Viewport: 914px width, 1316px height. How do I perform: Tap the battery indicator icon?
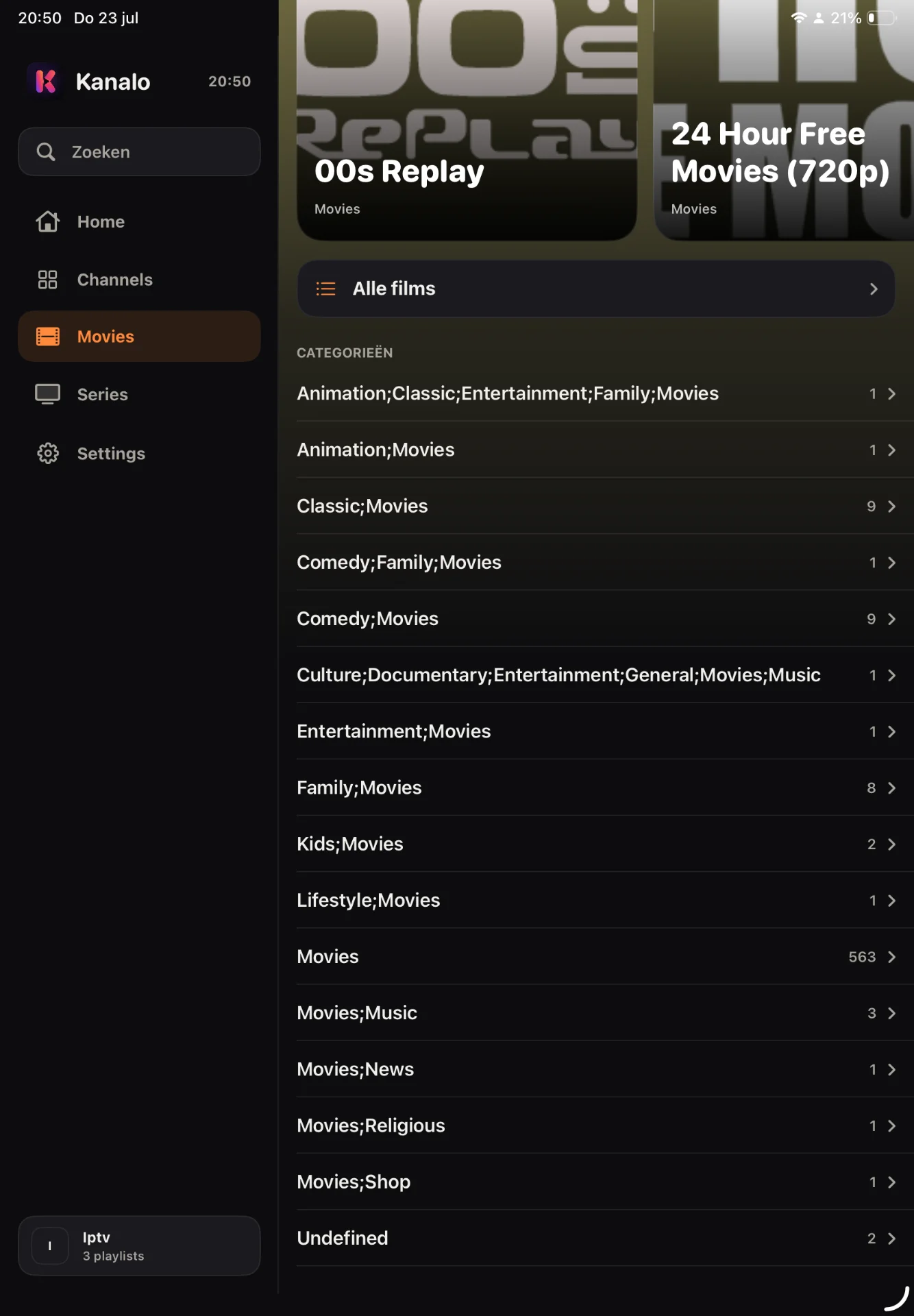[882, 18]
